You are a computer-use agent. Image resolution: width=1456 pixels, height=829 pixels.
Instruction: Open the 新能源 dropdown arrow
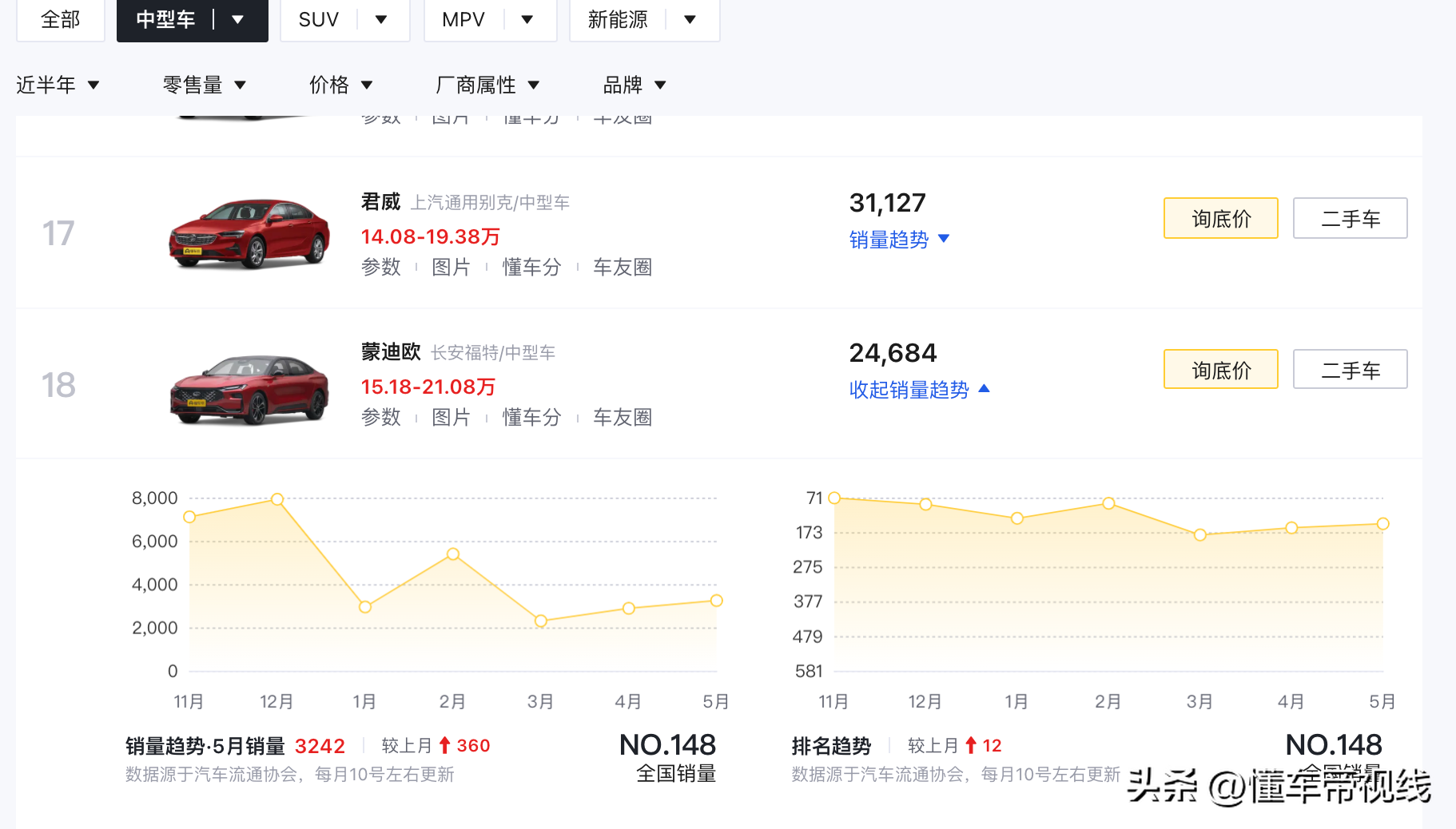(690, 19)
